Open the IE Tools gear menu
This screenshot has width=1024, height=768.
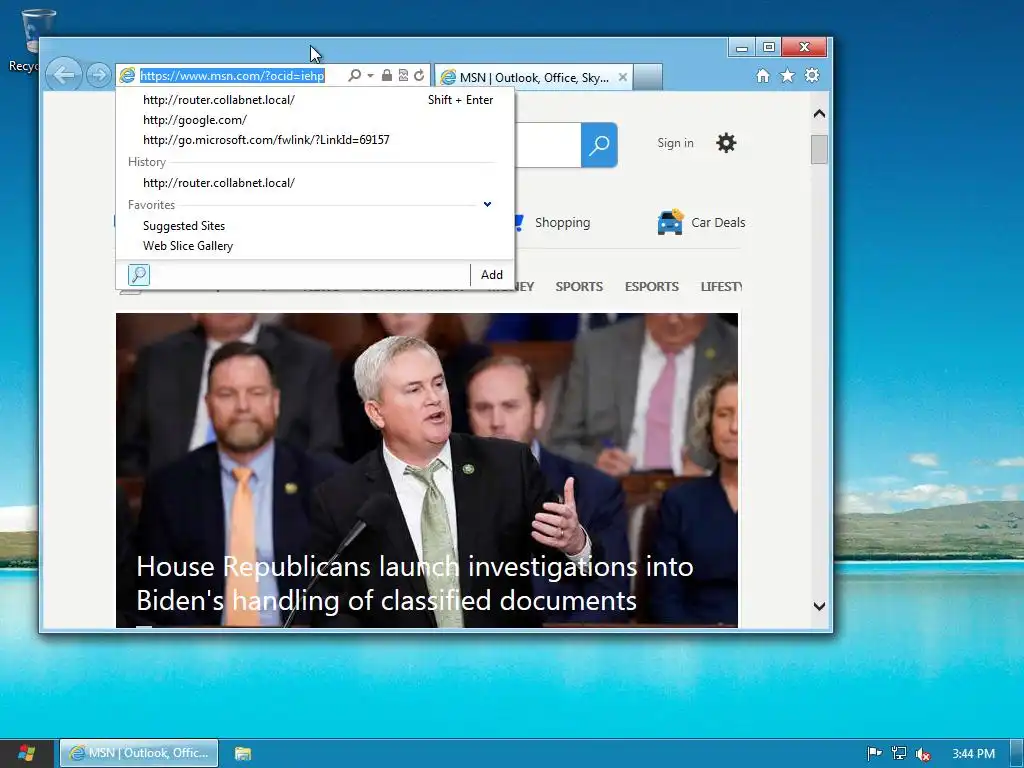(812, 76)
